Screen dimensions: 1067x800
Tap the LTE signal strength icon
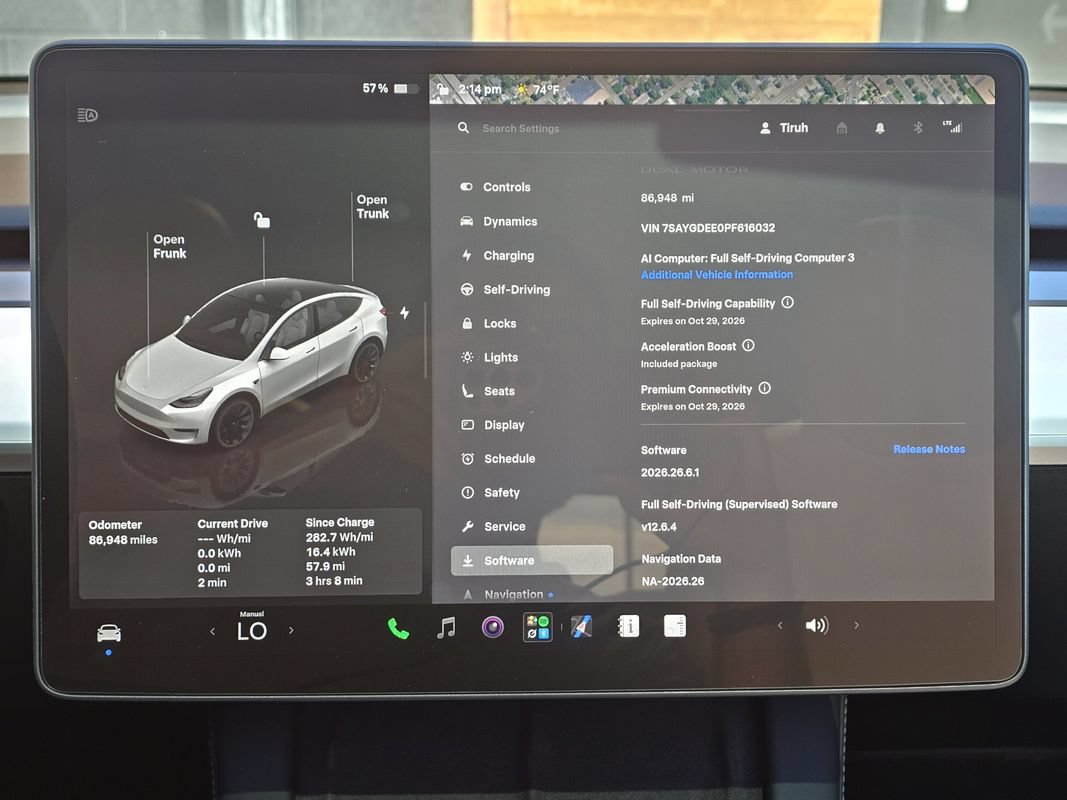click(953, 127)
